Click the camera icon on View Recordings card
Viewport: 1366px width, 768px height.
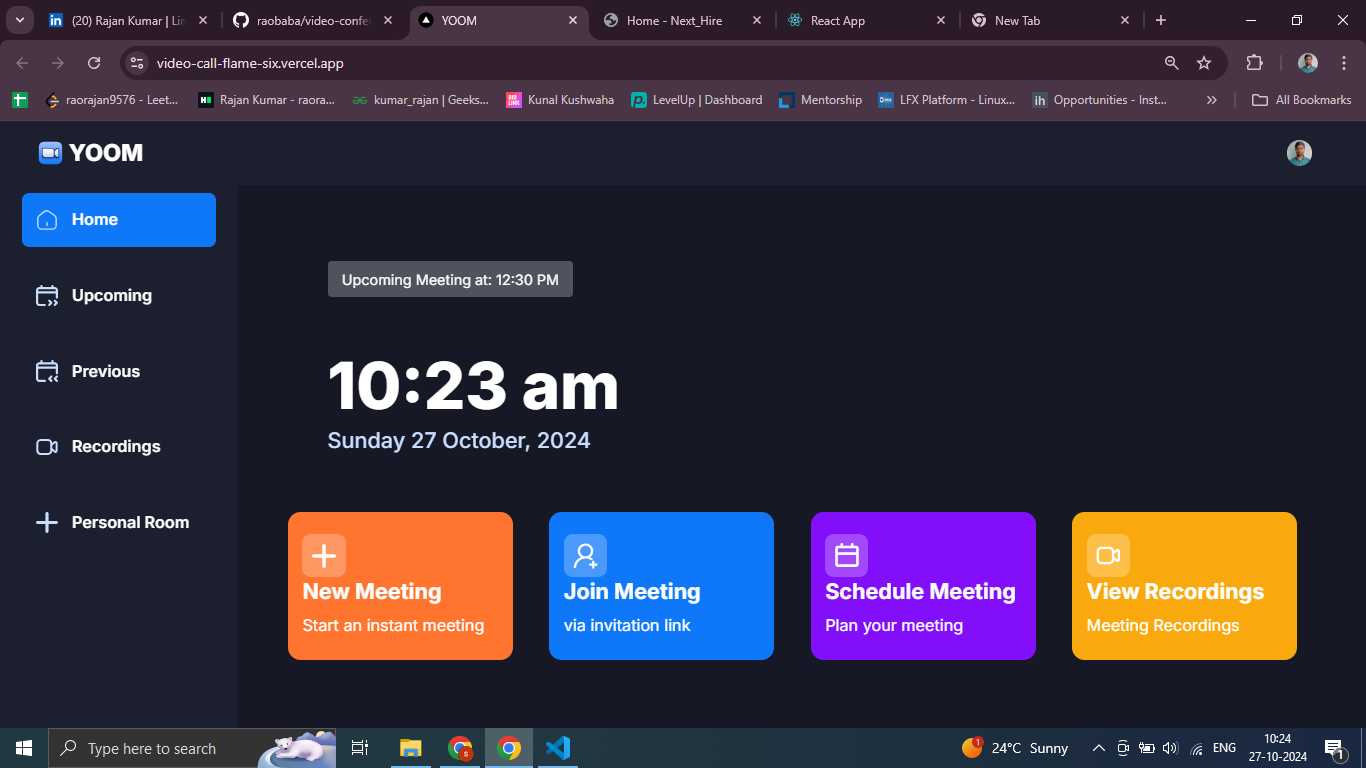click(1108, 556)
